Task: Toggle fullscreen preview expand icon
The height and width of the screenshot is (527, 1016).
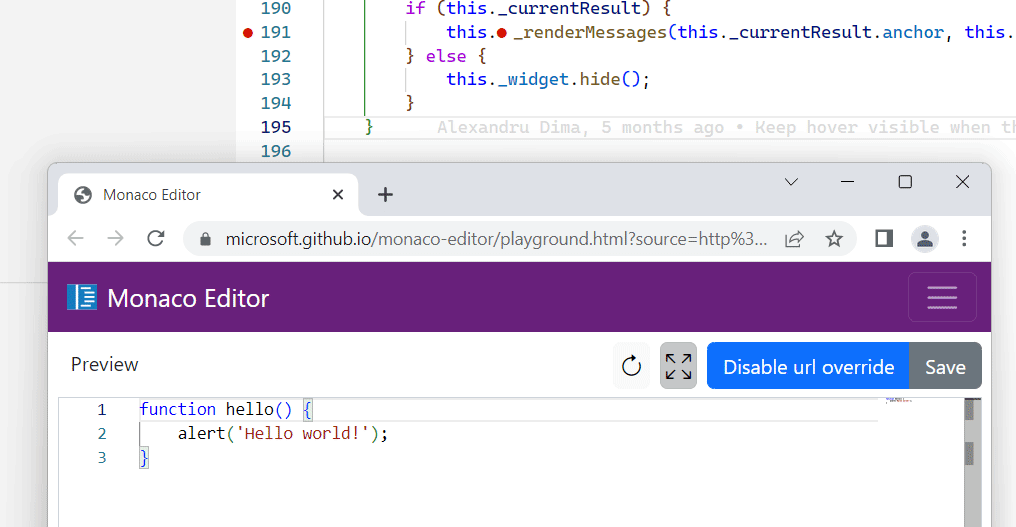Action: tap(678, 366)
